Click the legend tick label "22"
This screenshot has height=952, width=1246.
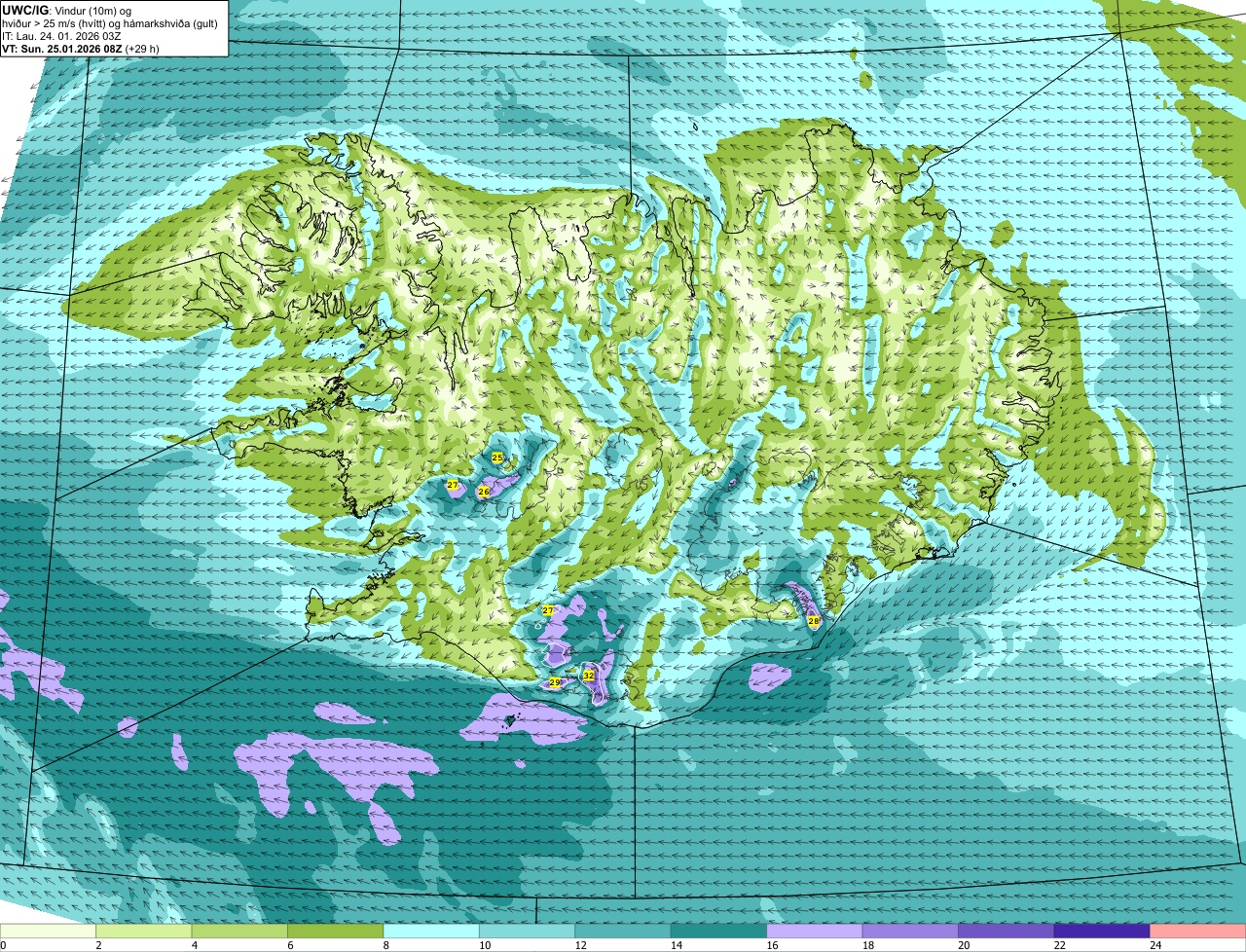point(1059,944)
